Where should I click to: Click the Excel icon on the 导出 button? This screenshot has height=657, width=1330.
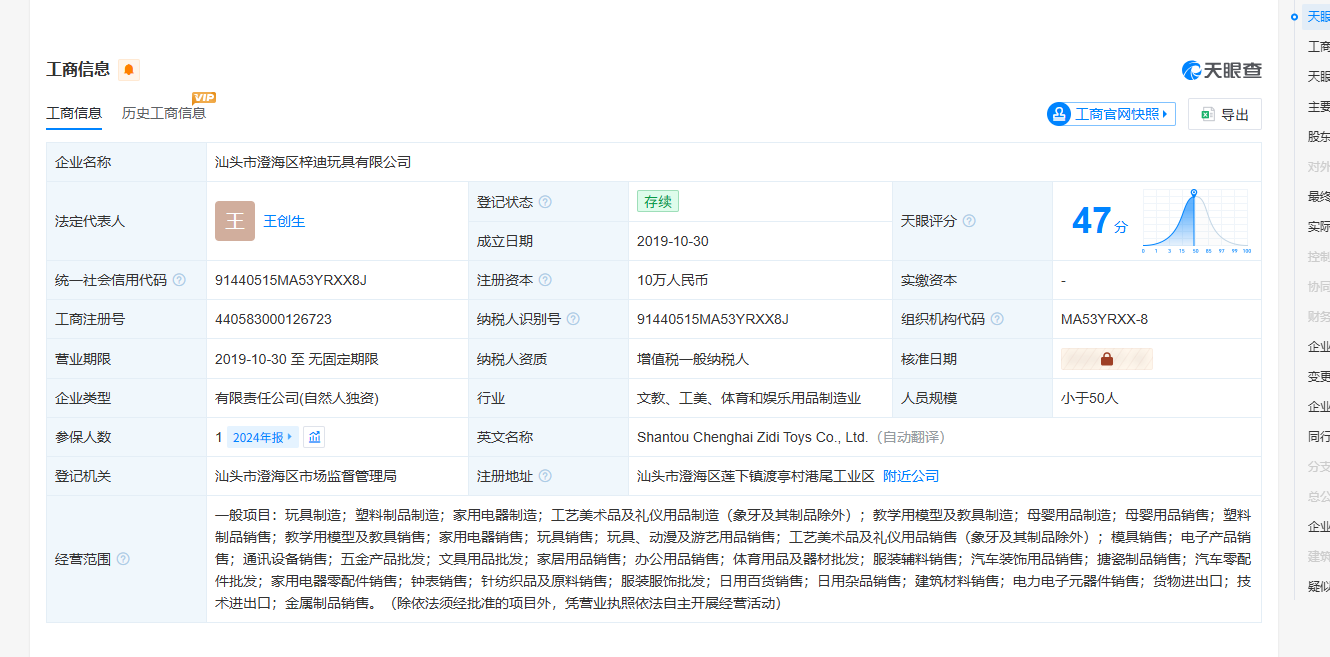click(x=1207, y=115)
